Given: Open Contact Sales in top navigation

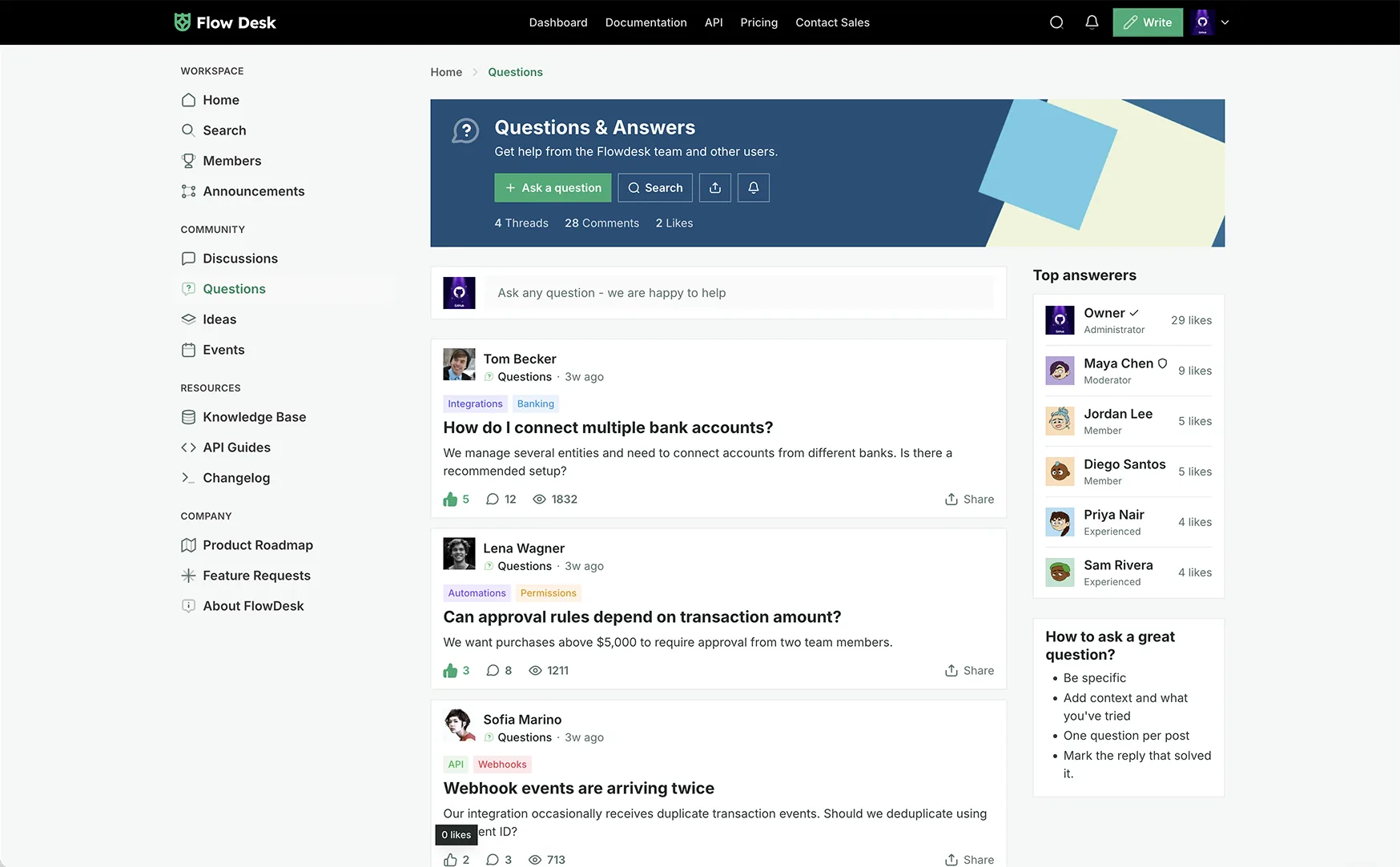Looking at the screenshot, I should point(832,22).
